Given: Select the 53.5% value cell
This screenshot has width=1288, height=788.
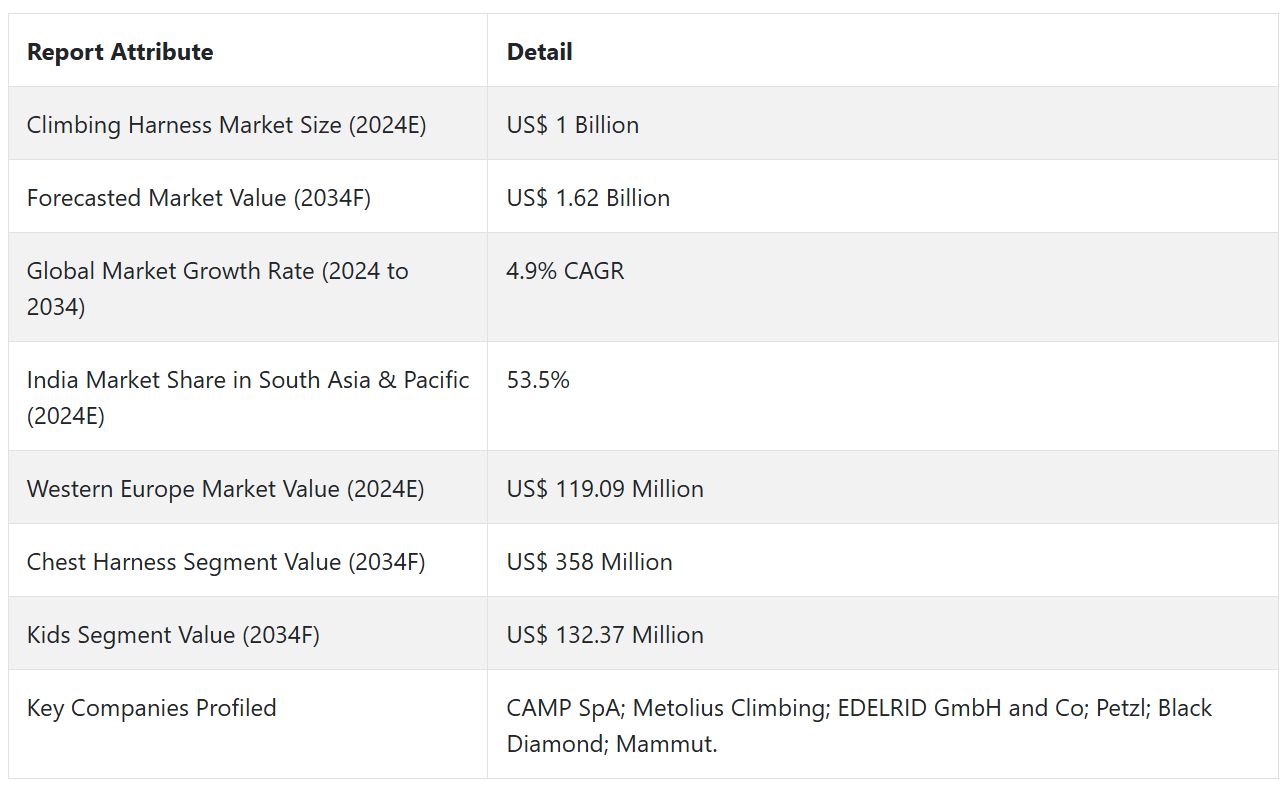Looking at the screenshot, I should (x=538, y=380).
